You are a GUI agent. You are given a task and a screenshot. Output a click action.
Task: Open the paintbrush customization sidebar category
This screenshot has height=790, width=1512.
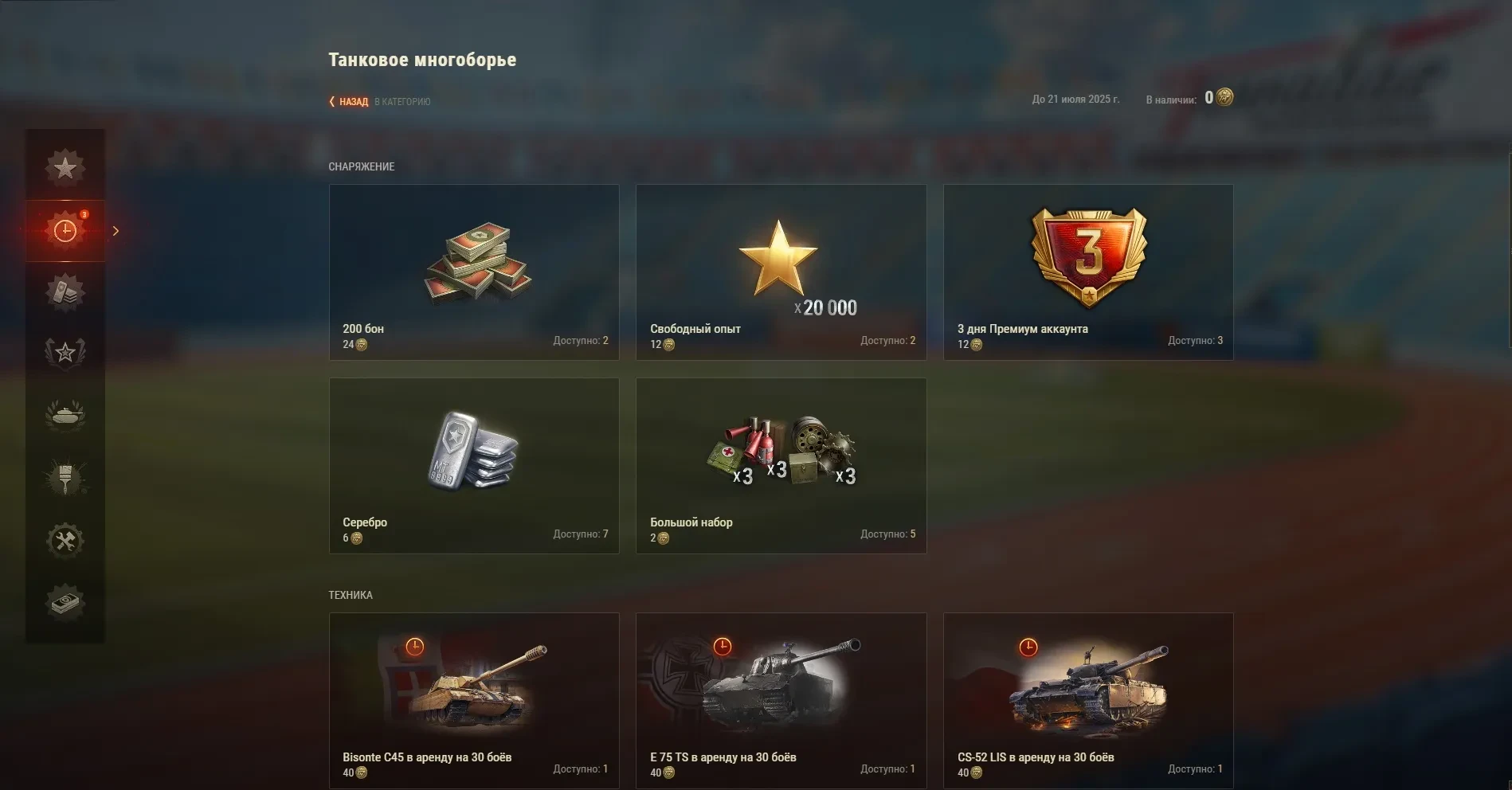(x=65, y=478)
